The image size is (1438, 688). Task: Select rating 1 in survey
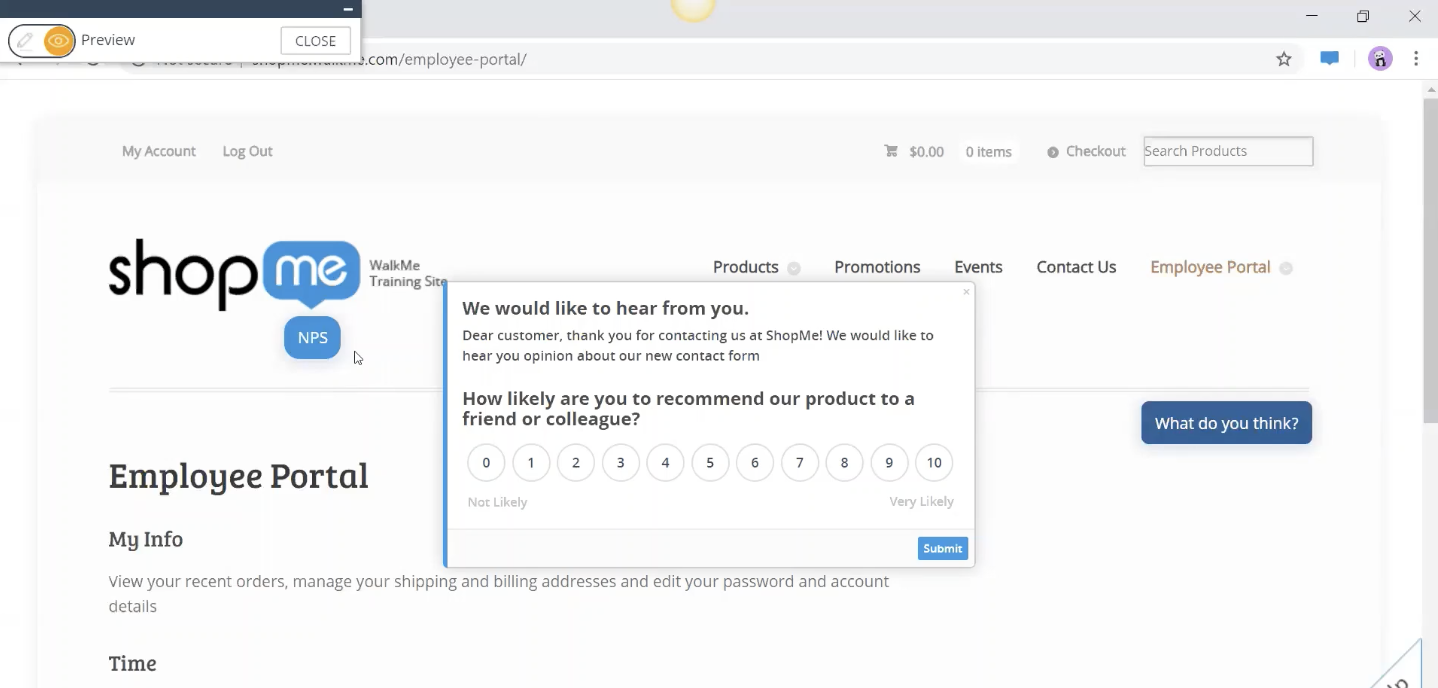point(531,462)
